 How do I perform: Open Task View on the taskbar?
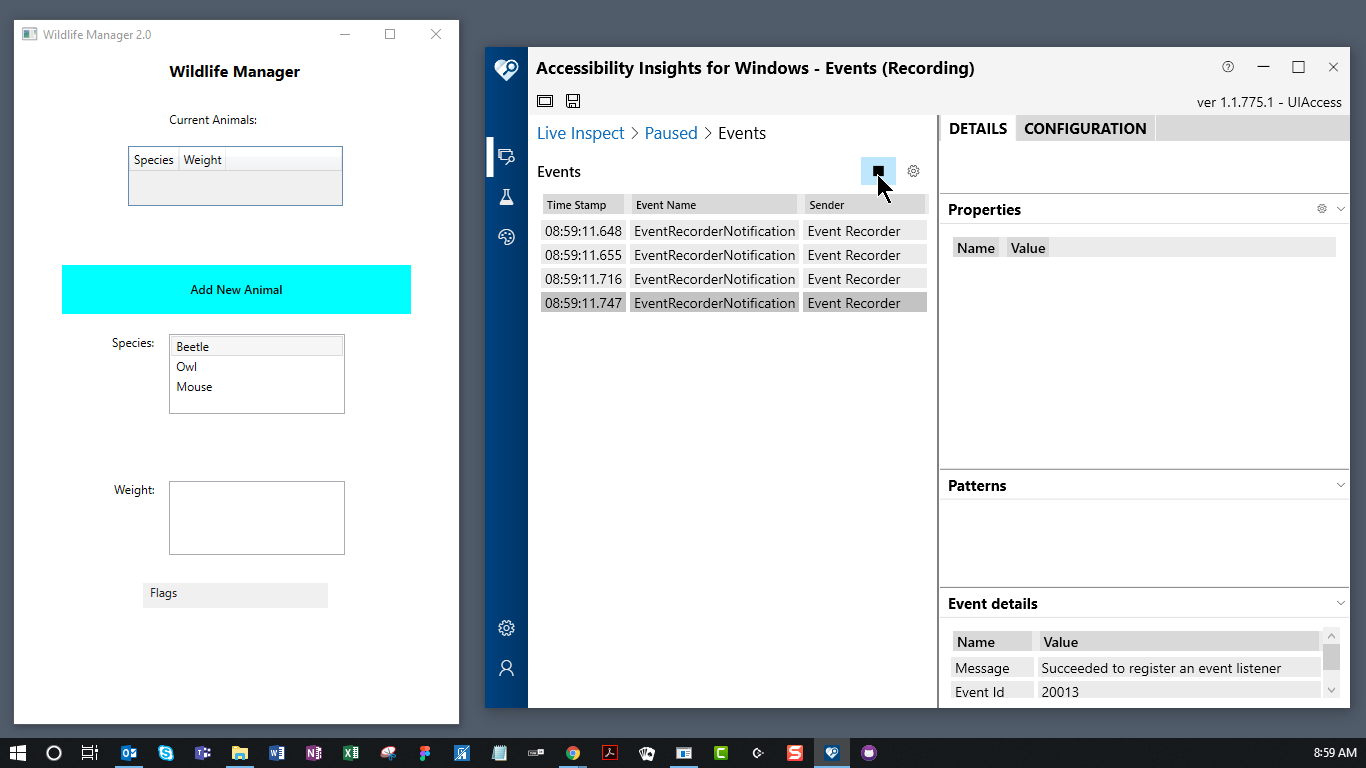[x=90, y=753]
